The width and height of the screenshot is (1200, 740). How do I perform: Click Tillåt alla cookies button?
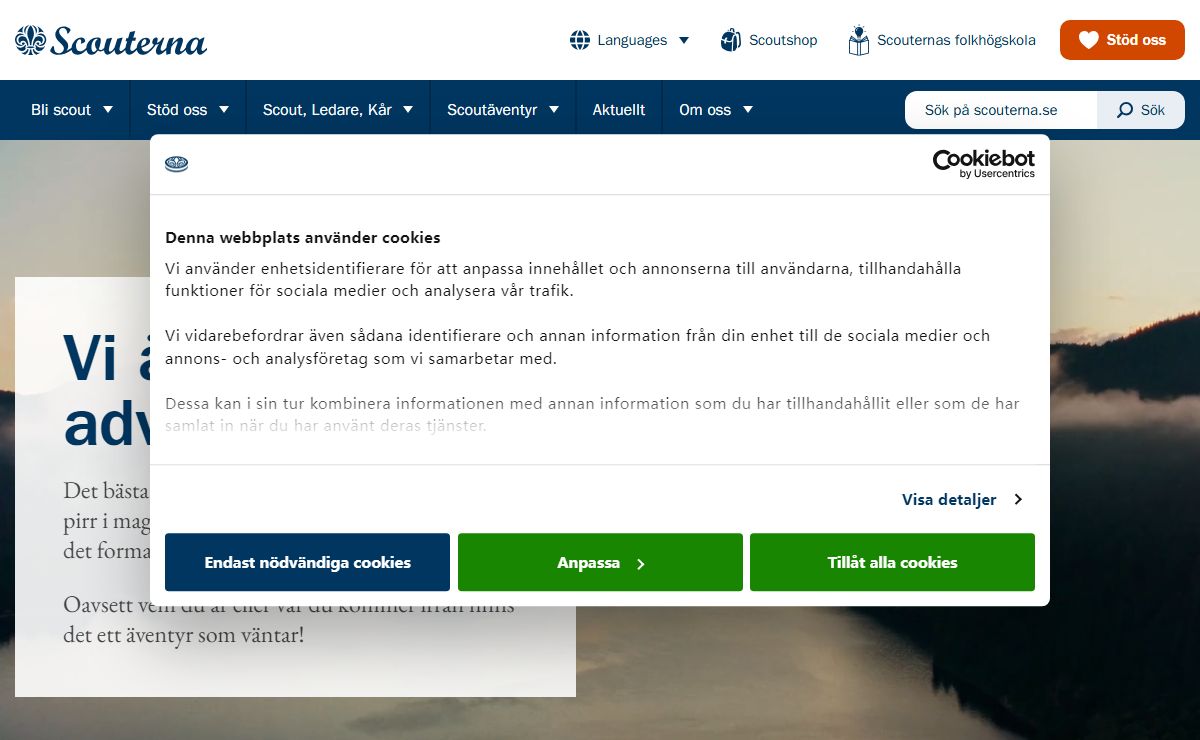892,562
